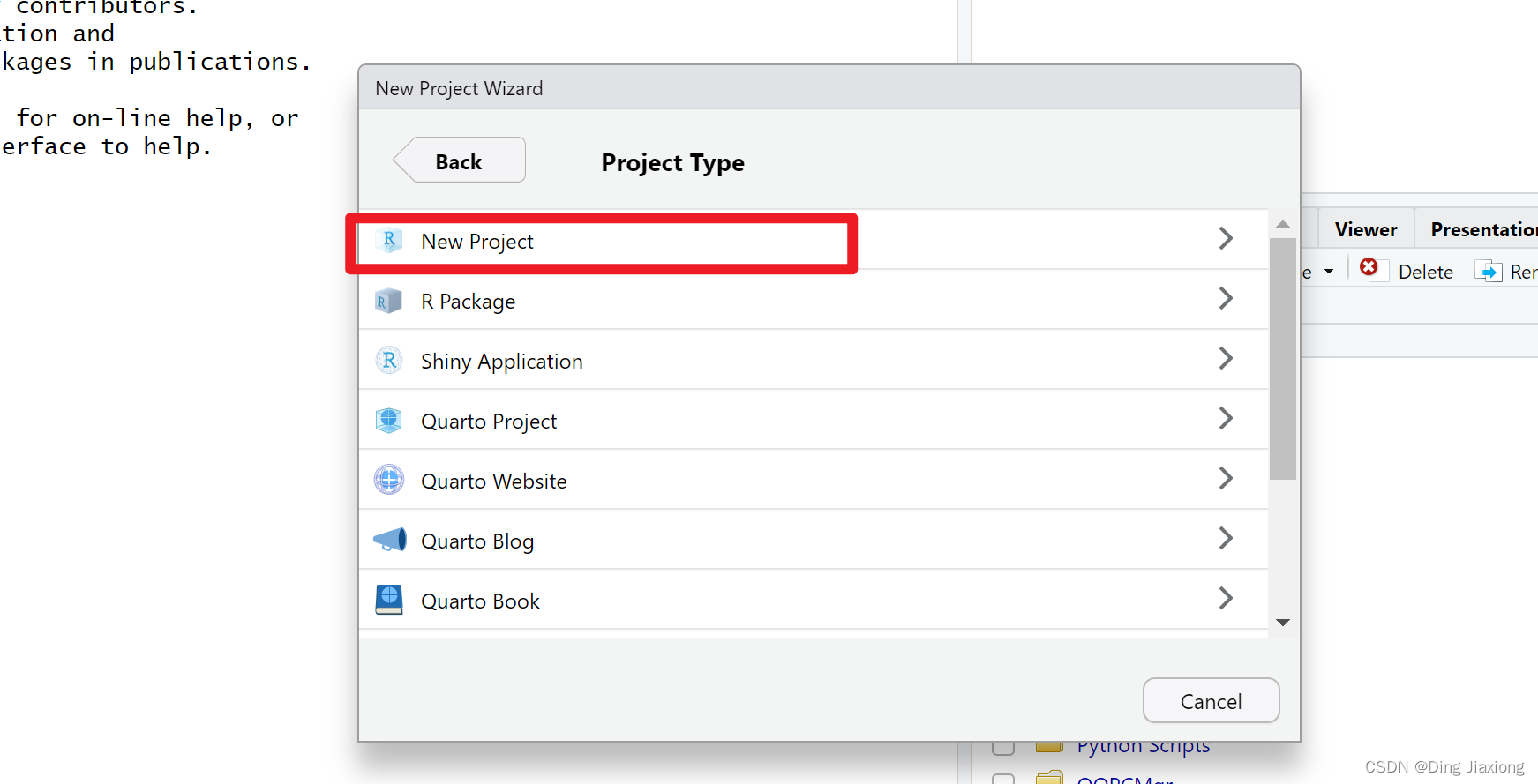Click the Quarto Project icon
1538x784 pixels.
[389, 421]
